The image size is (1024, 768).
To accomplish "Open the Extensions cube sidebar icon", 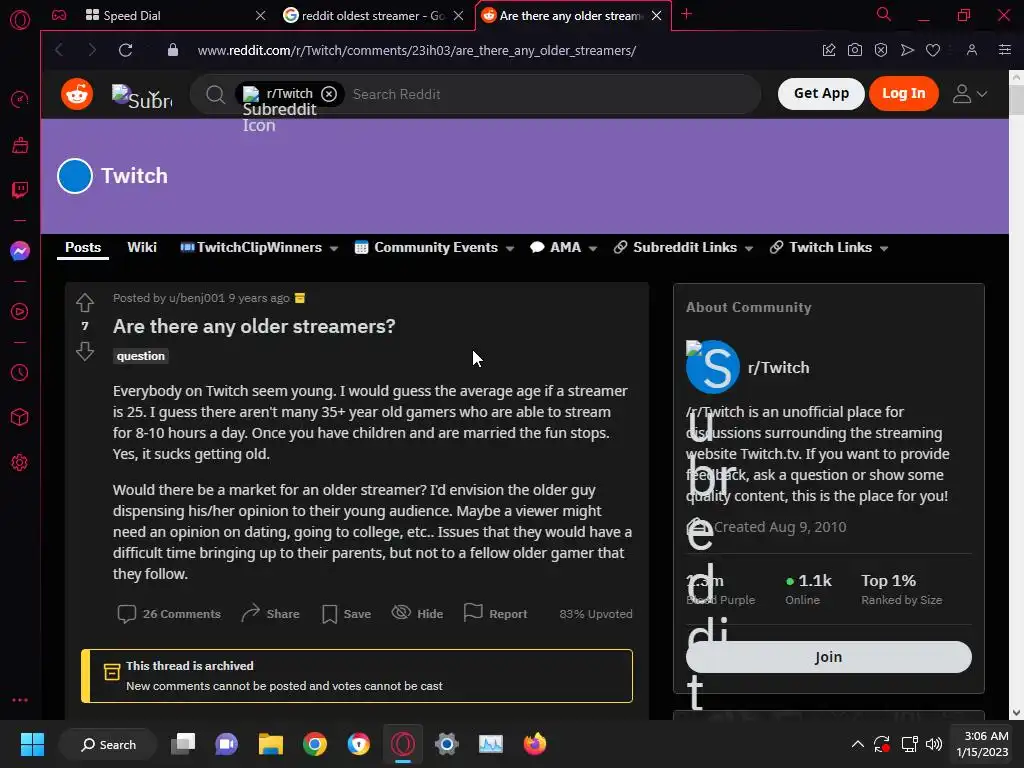I will coord(20,417).
